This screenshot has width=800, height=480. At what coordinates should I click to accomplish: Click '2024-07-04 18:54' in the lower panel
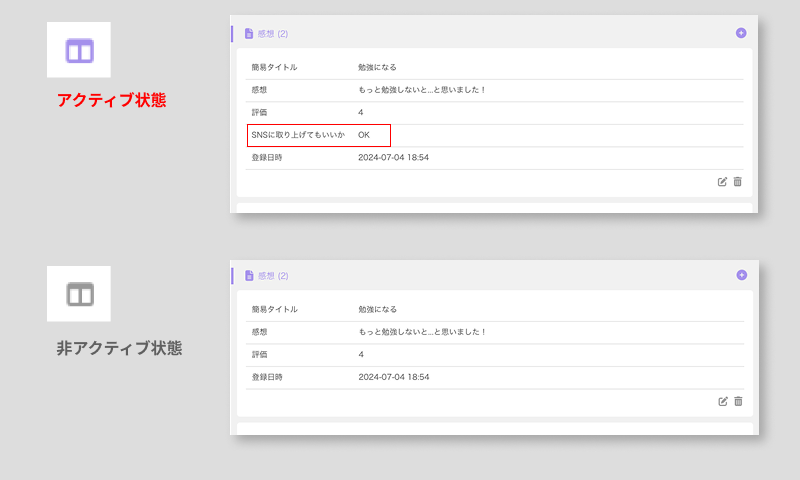coord(394,377)
